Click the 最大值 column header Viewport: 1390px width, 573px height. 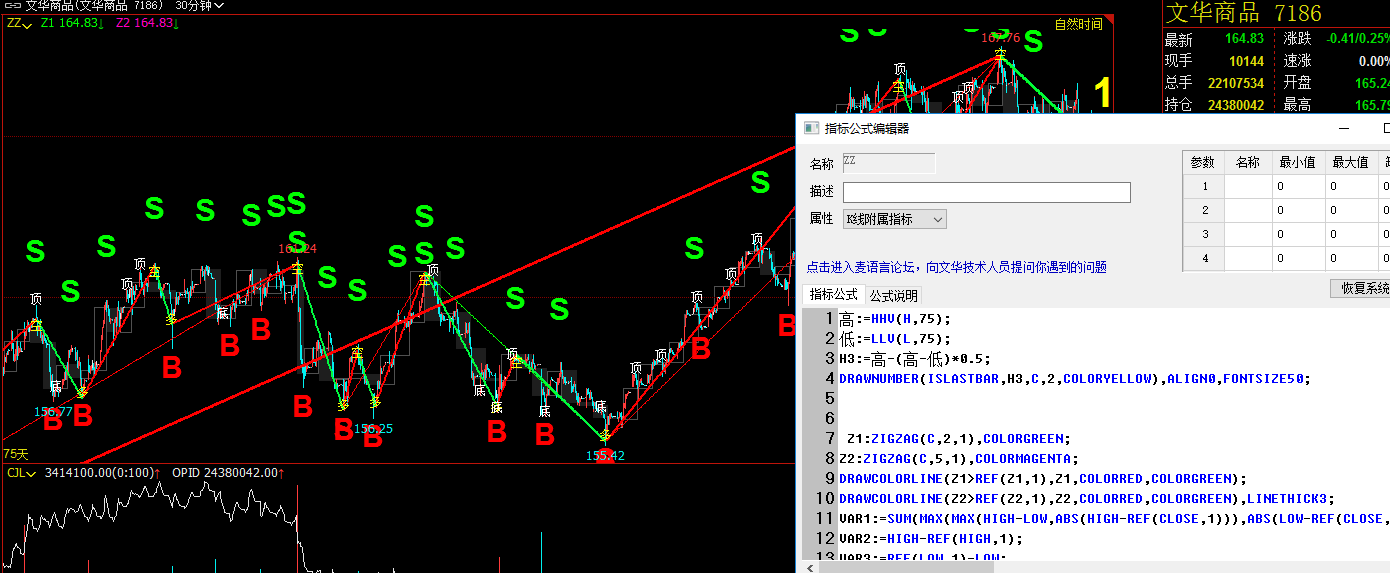coord(1351,162)
